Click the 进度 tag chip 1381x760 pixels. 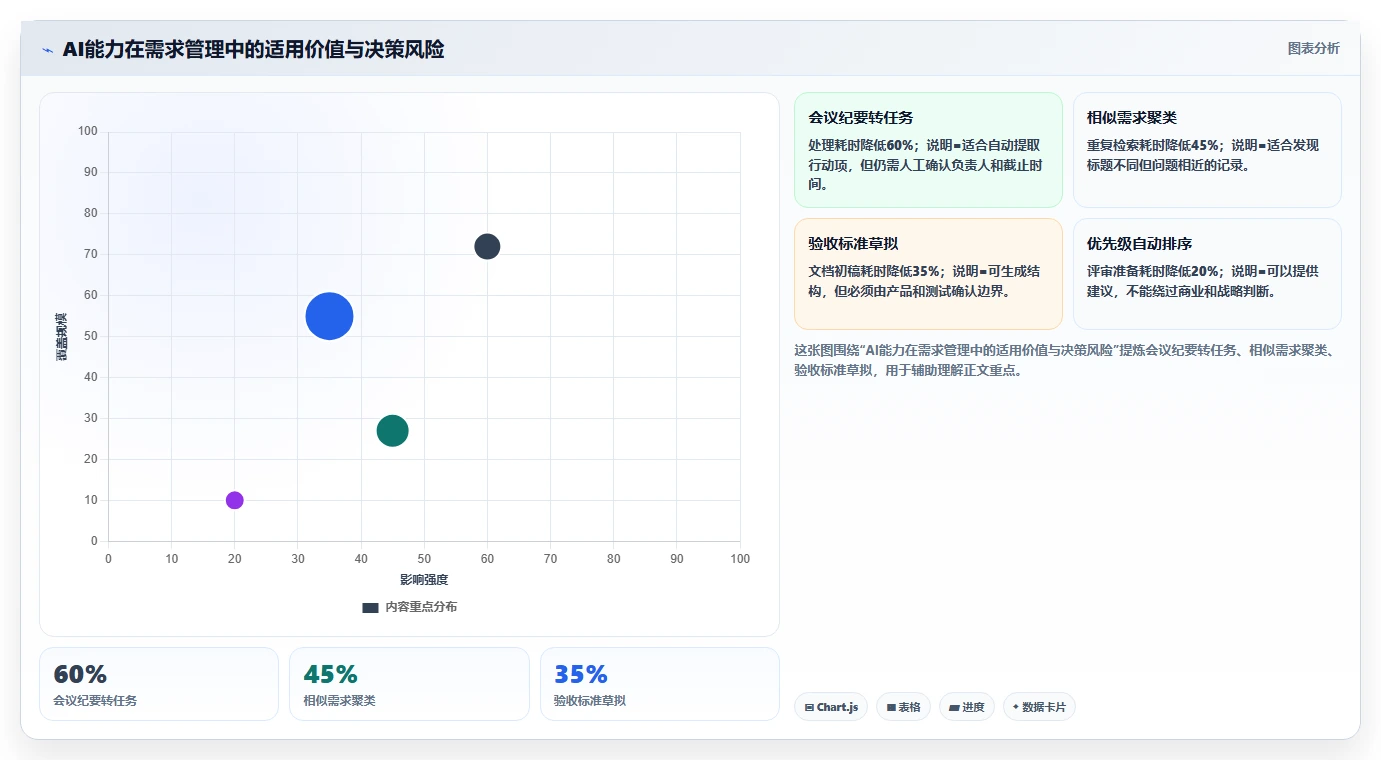tap(967, 707)
